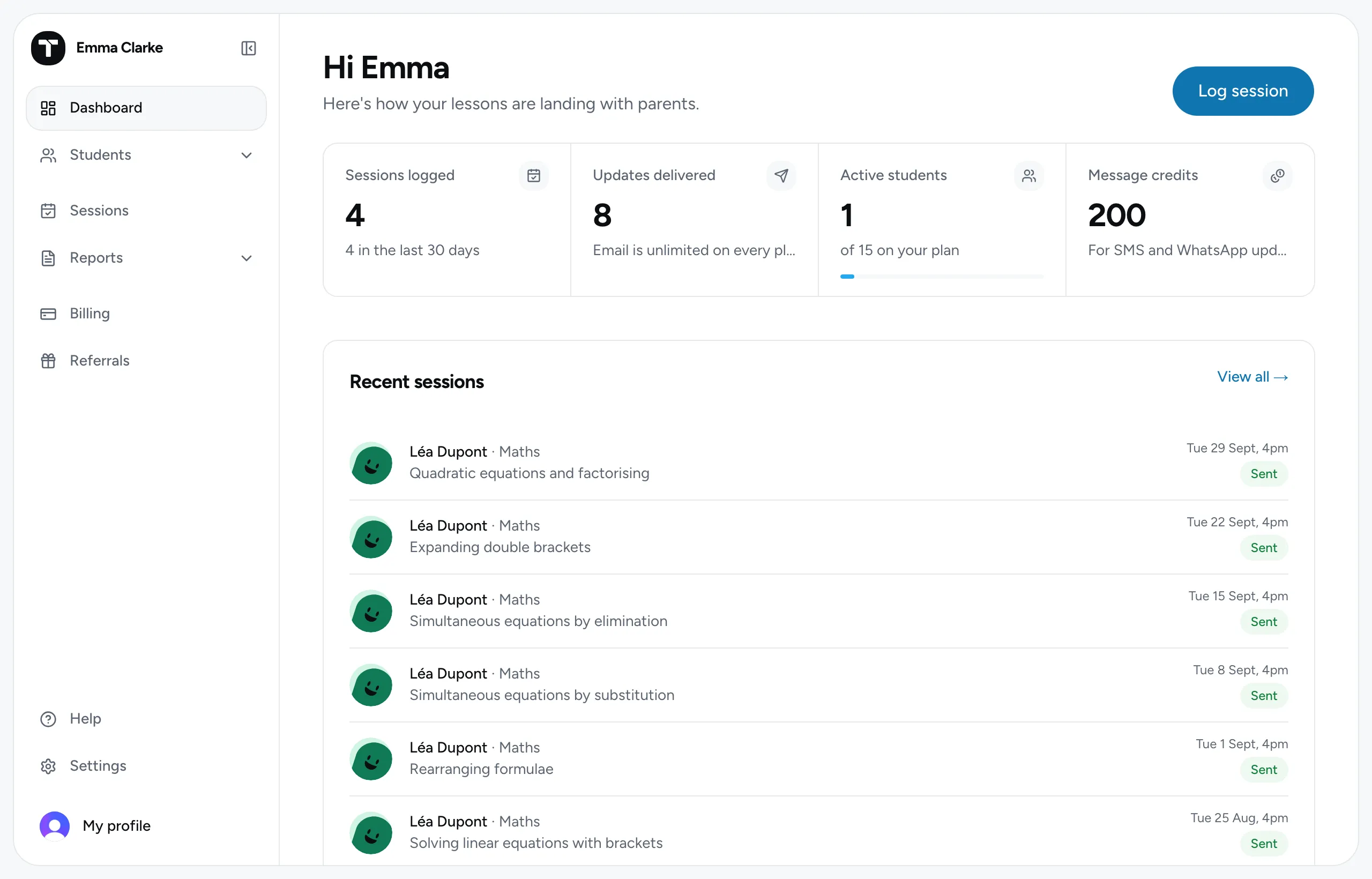Click '4 in the last 30 days' text

(x=412, y=250)
